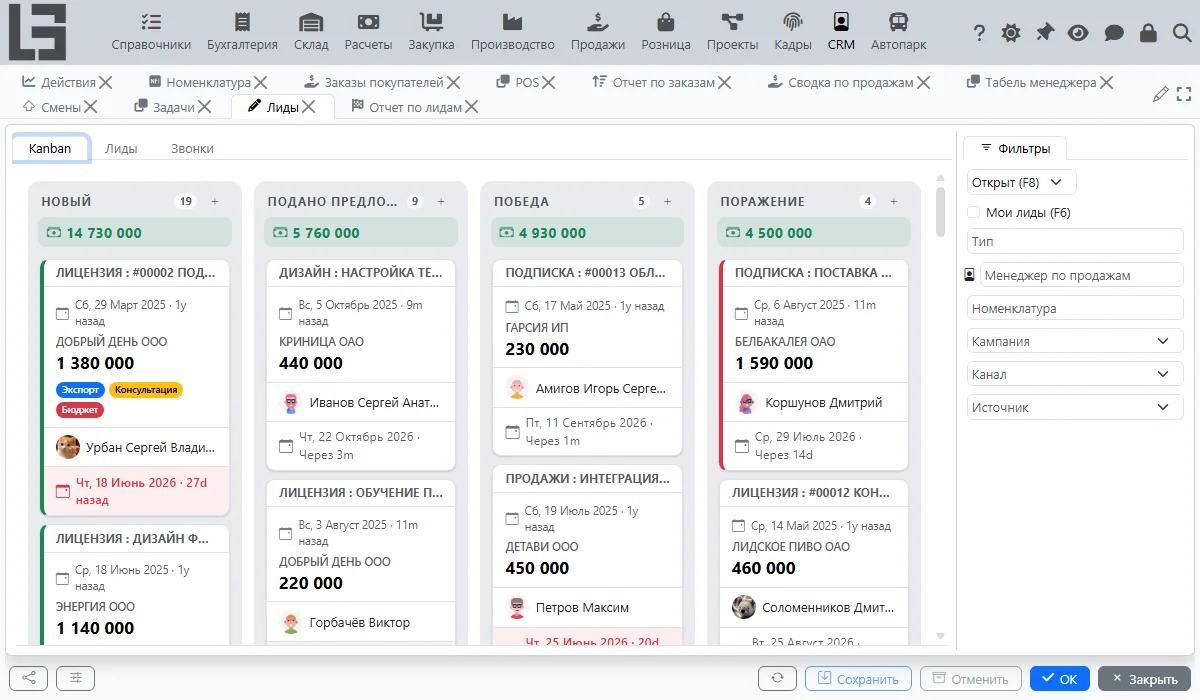Close the POS tab
Image resolution: width=1200 pixels, height=700 pixels.
pyautogui.click(x=551, y=82)
